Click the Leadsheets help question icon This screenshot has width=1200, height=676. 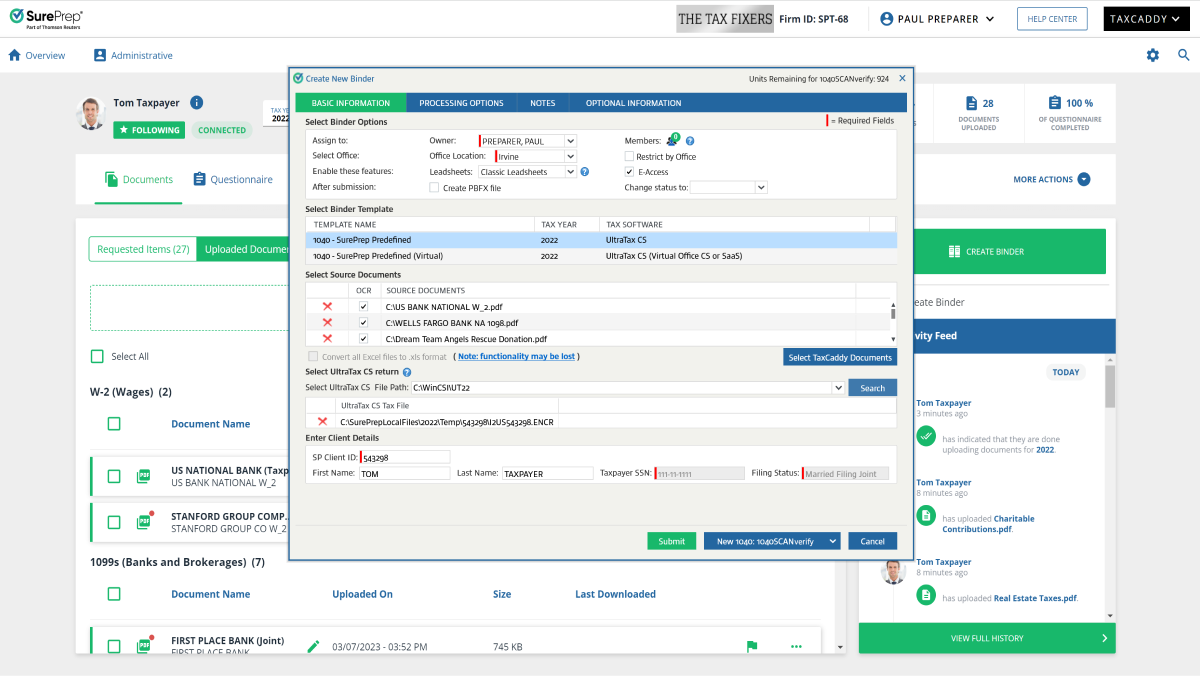coord(584,172)
